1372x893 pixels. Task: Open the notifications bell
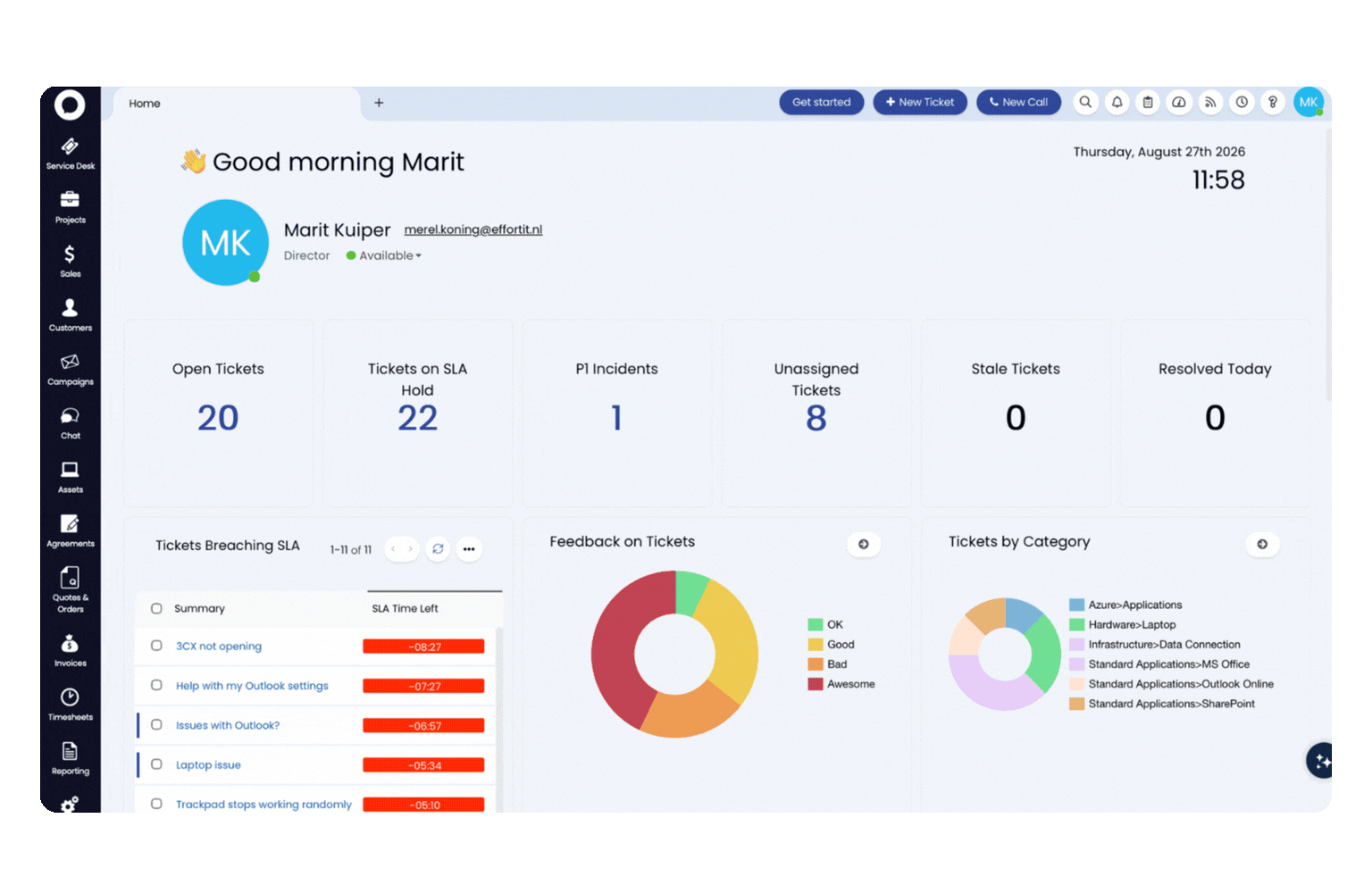click(1117, 103)
